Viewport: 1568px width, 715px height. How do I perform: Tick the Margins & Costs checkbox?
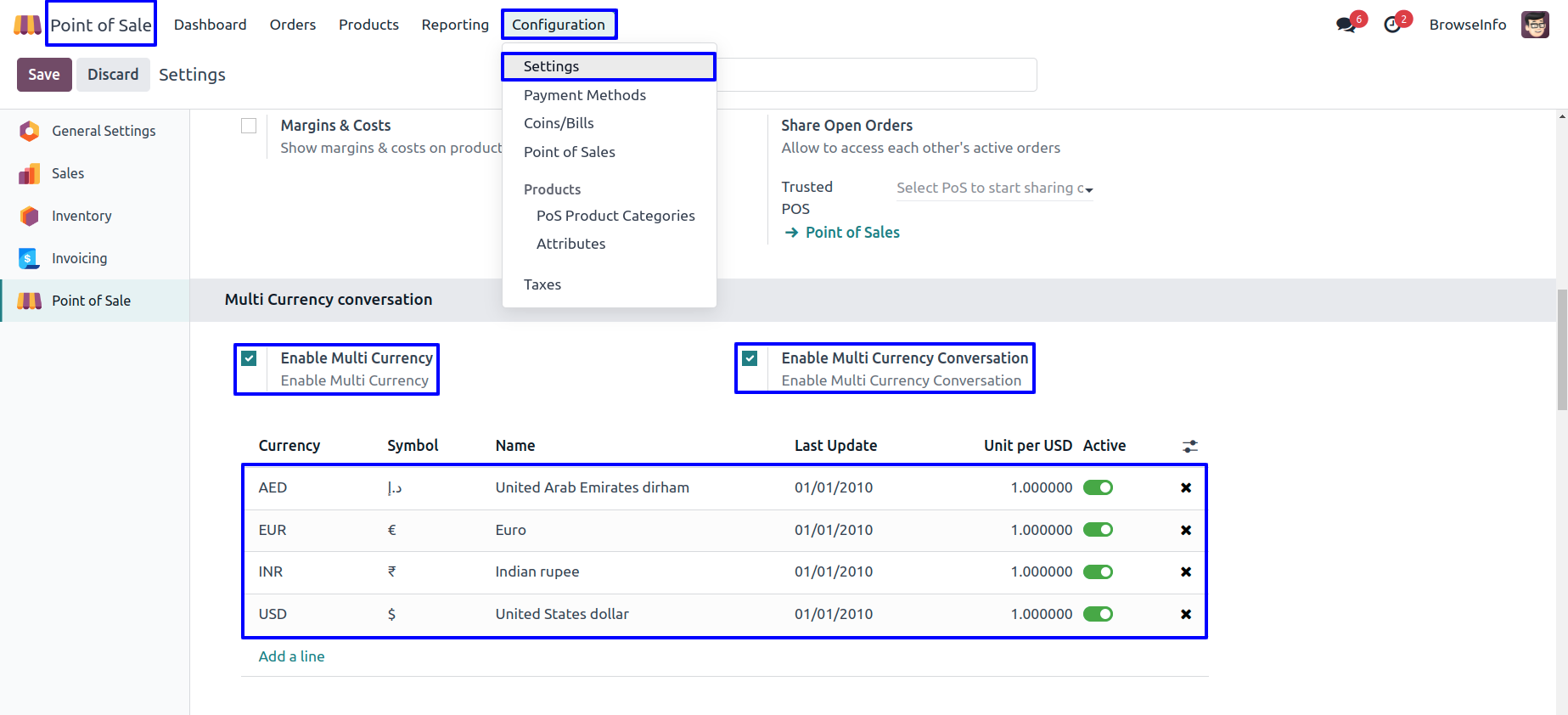pyautogui.click(x=249, y=126)
